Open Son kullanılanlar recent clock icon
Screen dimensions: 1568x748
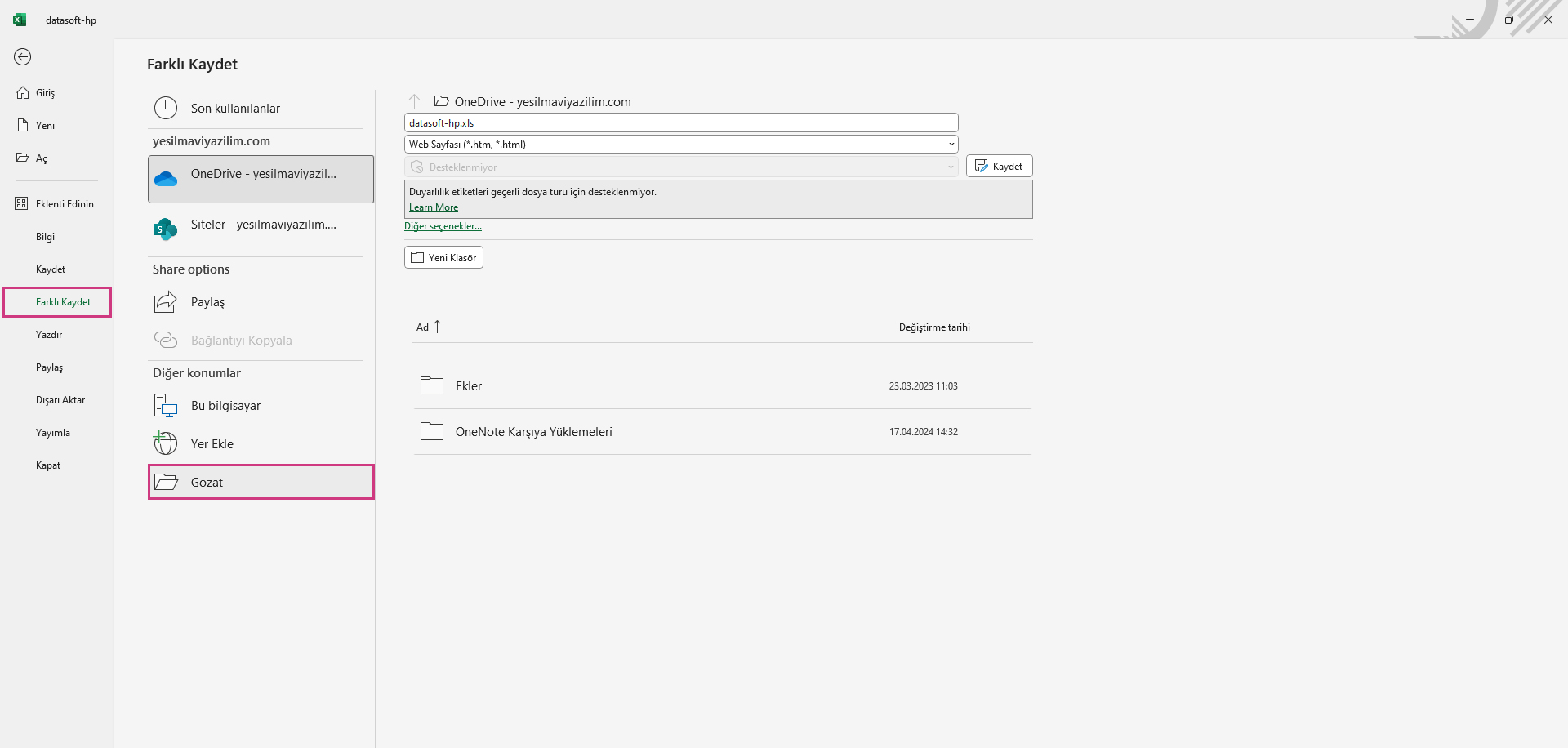tap(166, 108)
